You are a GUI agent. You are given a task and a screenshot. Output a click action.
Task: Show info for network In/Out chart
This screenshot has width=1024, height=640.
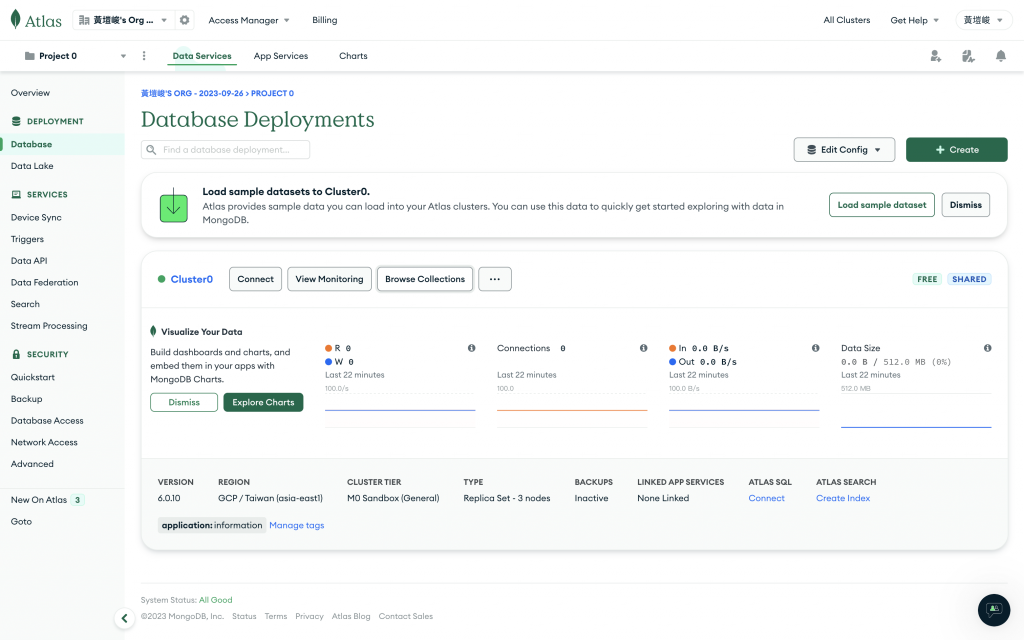(816, 348)
